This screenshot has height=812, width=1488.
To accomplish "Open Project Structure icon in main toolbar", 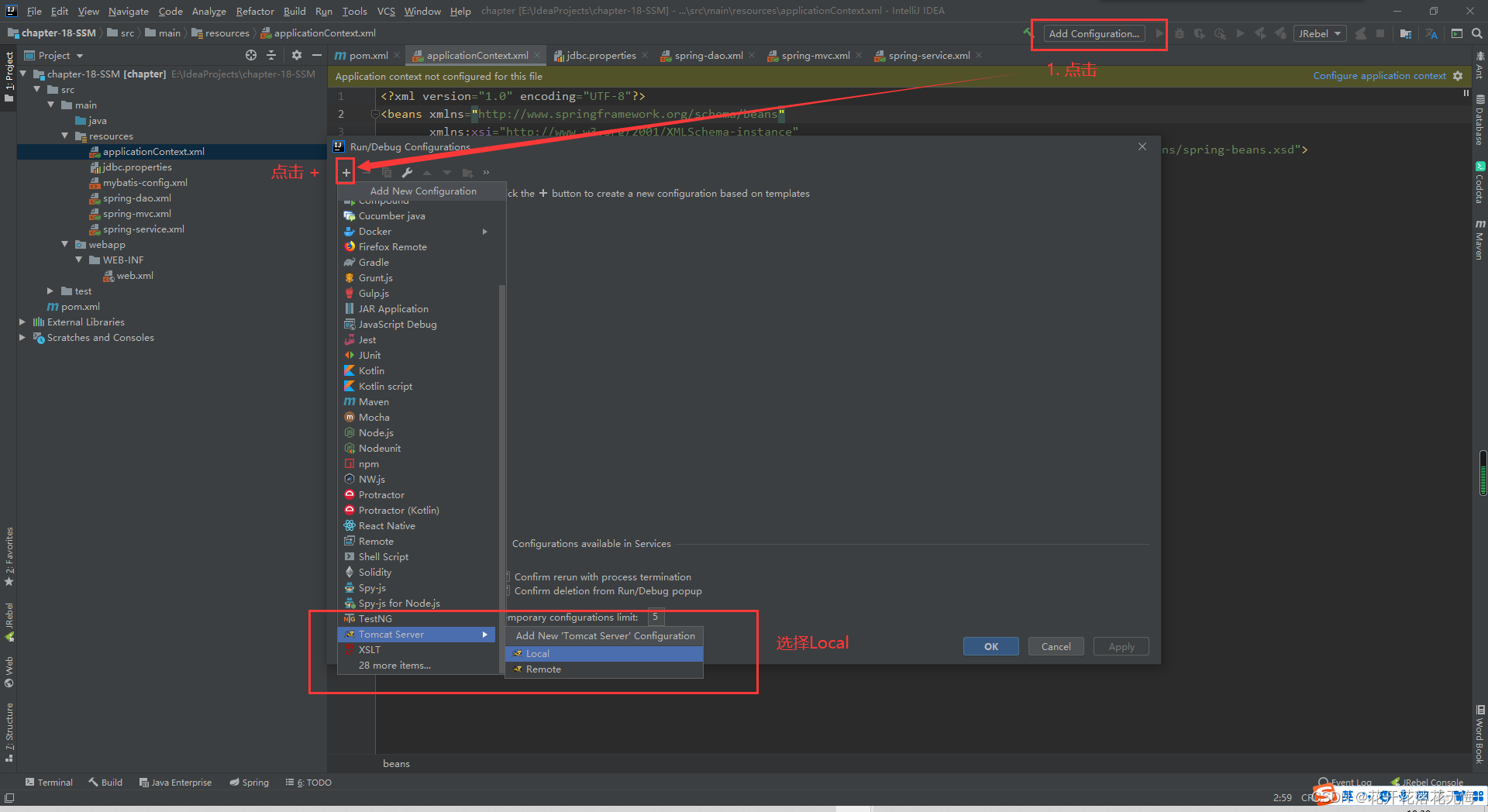I will [x=1406, y=33].
